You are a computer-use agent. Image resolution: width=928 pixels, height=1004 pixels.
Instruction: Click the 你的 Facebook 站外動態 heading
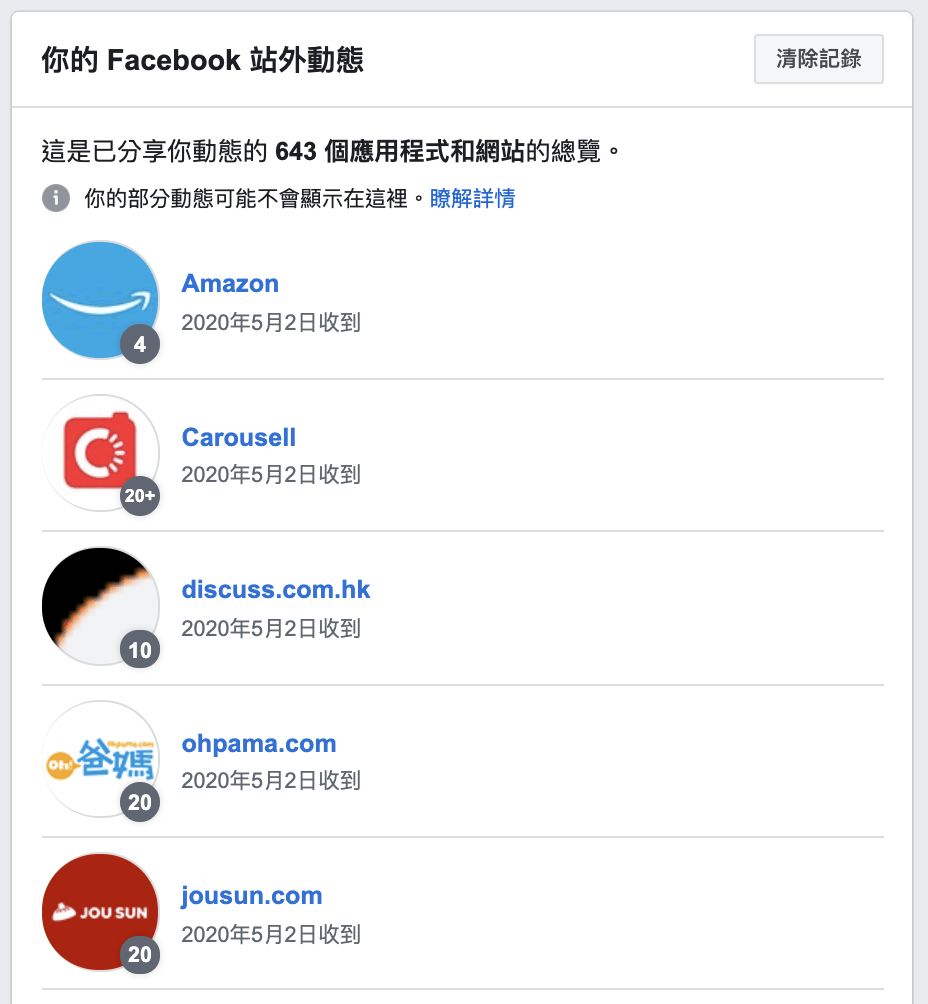(202, 61)
